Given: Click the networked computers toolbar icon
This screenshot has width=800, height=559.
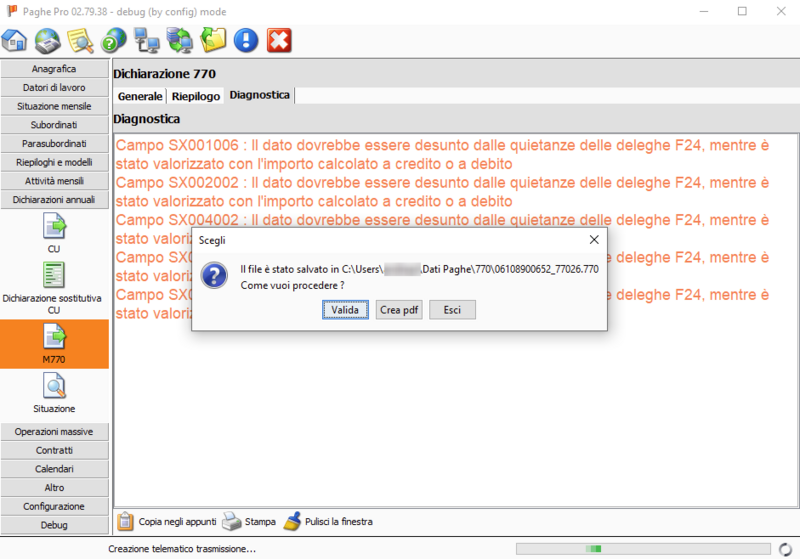Looking at the screenshot, I should click(x=146, y=41).
